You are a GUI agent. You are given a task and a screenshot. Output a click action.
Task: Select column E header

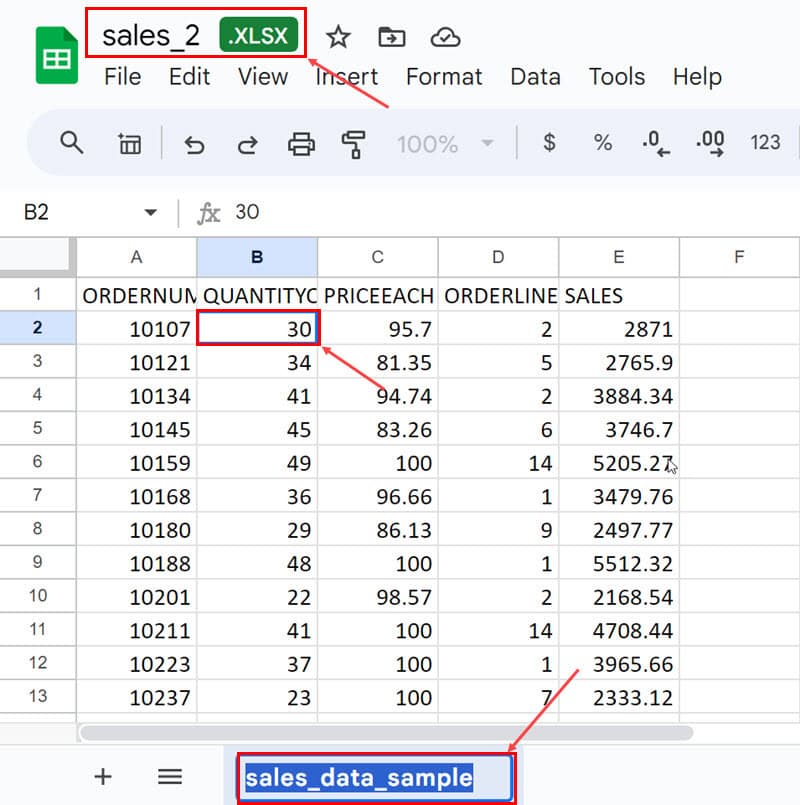pos(619,257)
